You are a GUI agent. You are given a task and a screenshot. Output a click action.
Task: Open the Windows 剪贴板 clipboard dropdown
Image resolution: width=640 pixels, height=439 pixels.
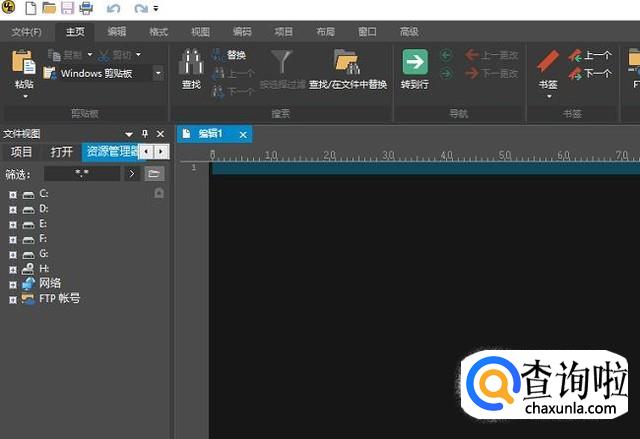click(x=158, y=73)
